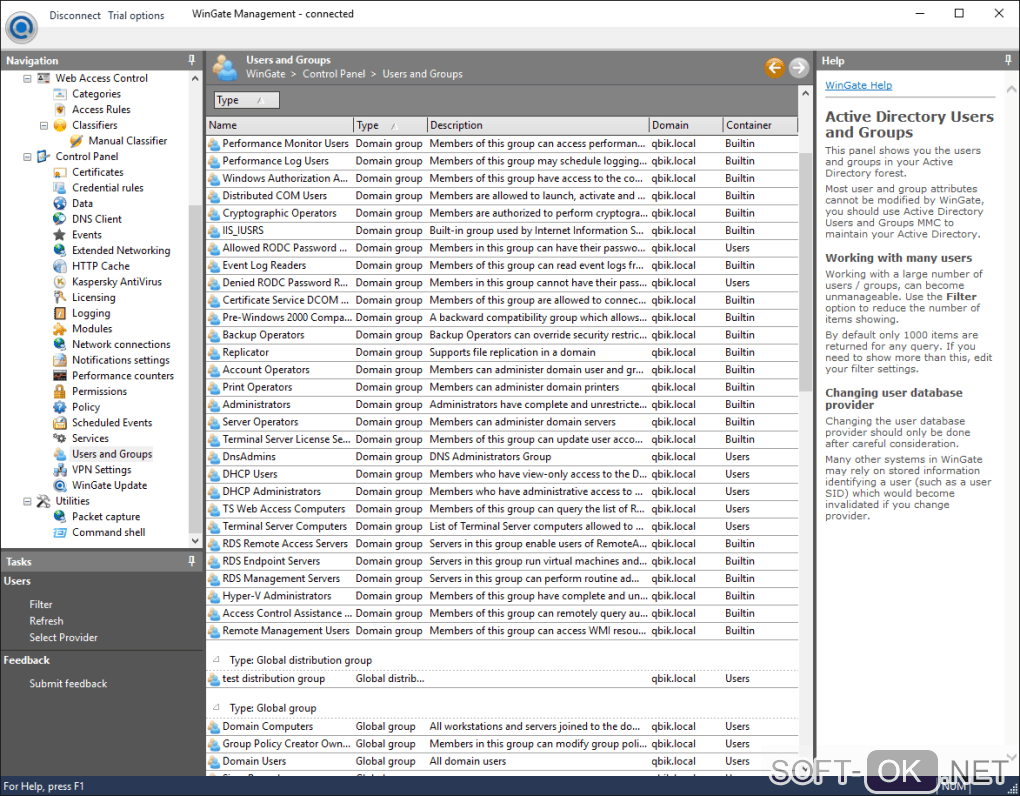The height and width of the screenshot is (796, 1020).
Task: Pin the Navigation panel
Action: tap(191, 60)
